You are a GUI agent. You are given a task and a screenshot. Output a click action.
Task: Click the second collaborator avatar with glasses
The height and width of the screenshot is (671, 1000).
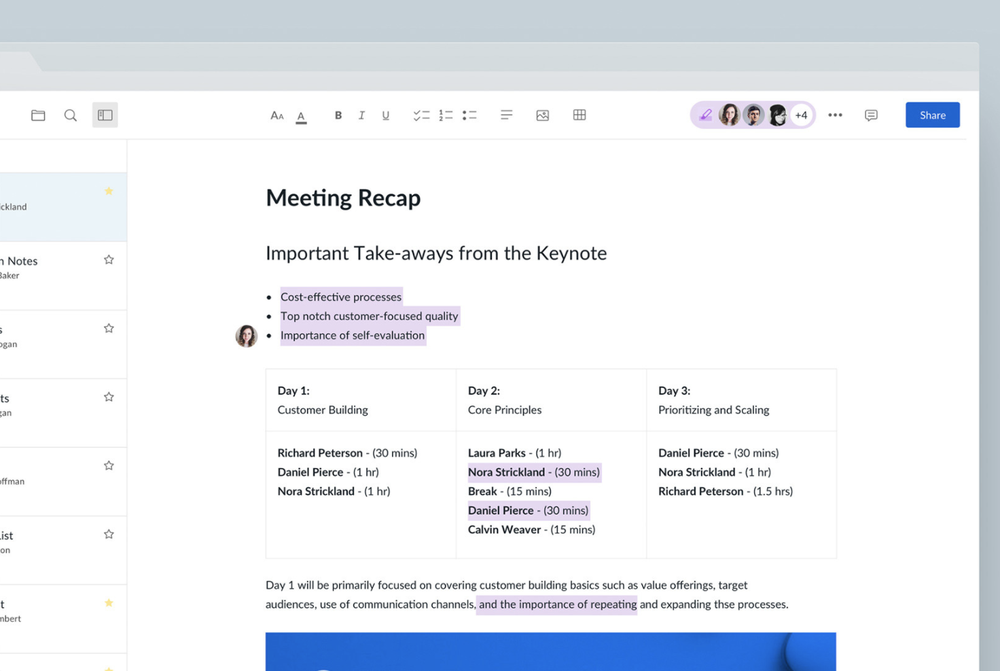click(753, 115)
